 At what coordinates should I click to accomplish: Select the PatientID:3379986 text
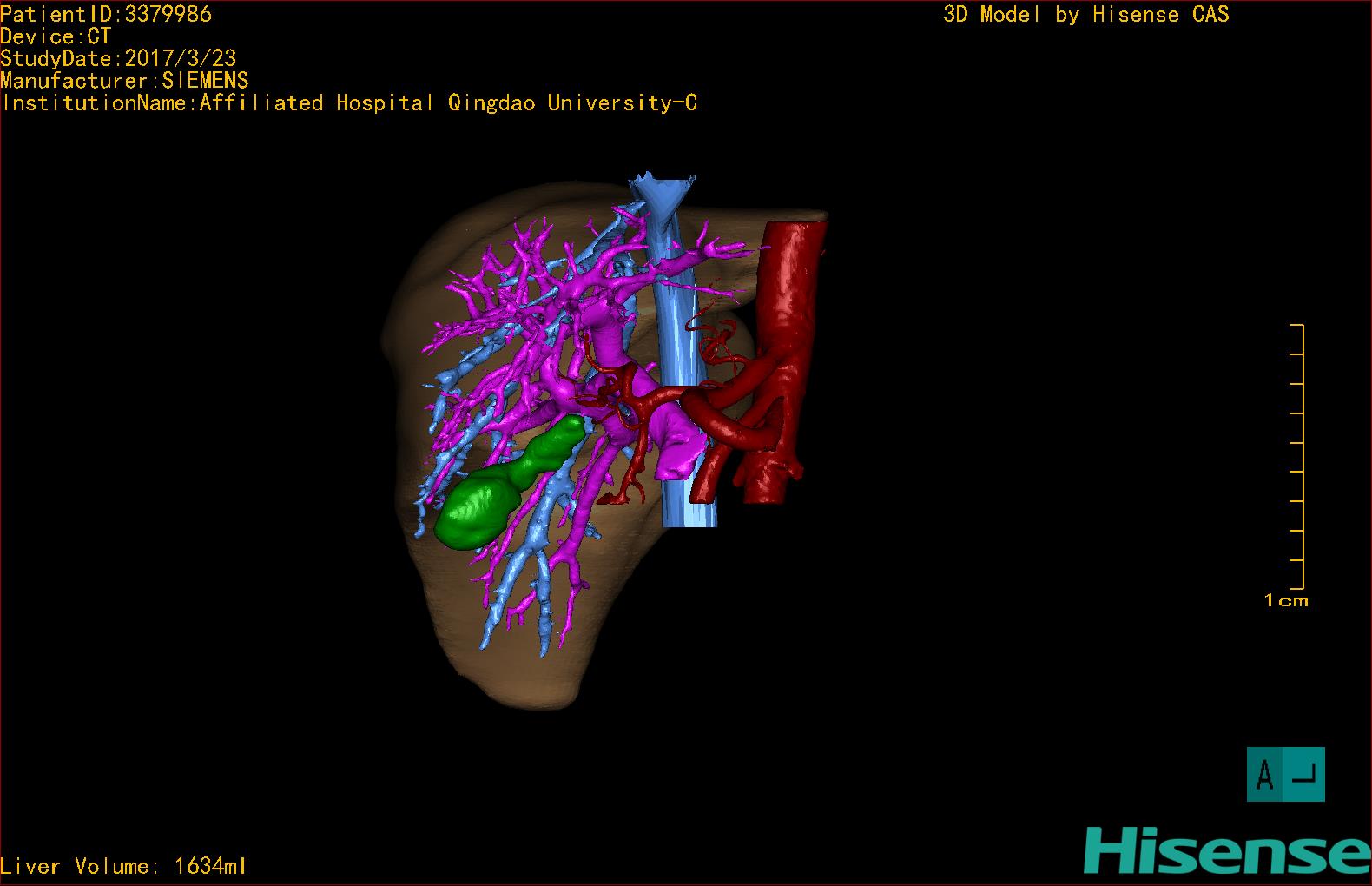[x=106, y=14]
